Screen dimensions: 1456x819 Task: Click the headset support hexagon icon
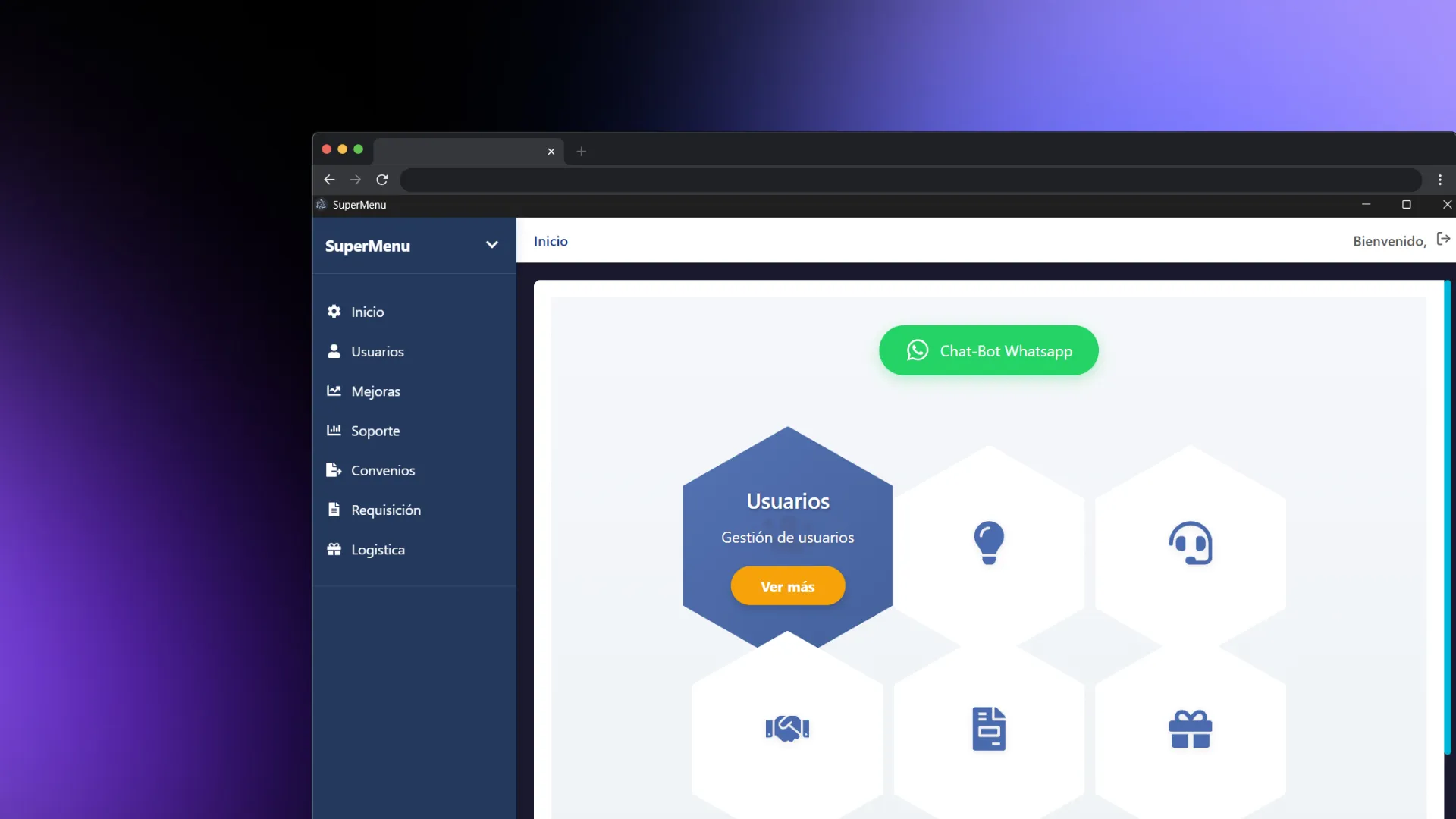[x=1190, y=542]
